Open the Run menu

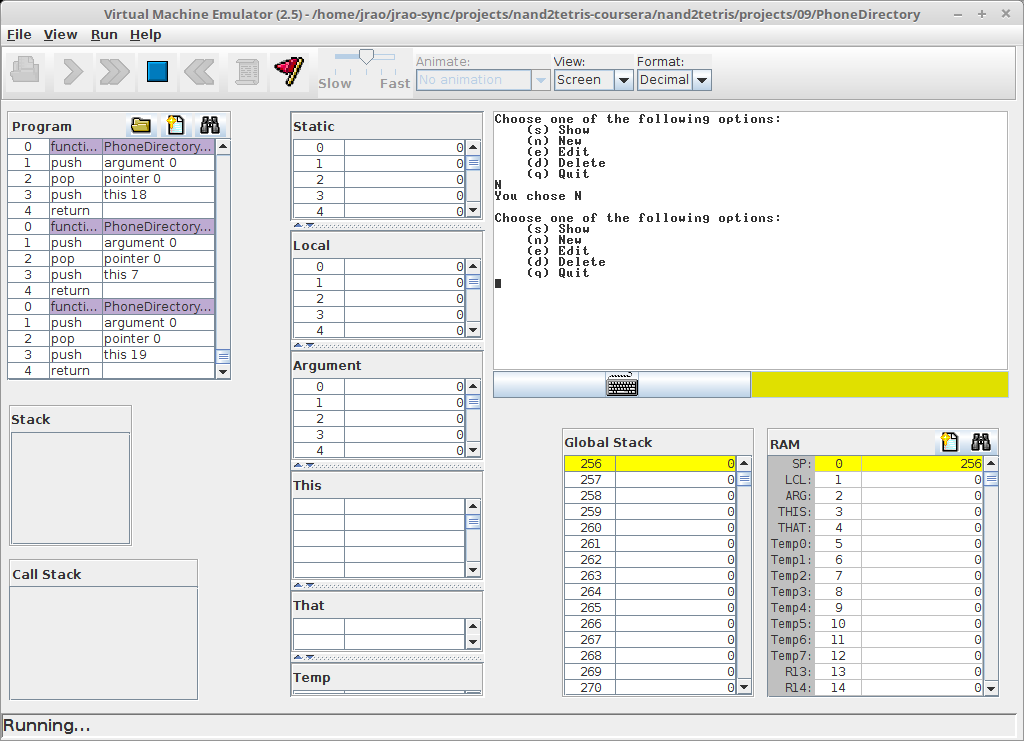104,34
